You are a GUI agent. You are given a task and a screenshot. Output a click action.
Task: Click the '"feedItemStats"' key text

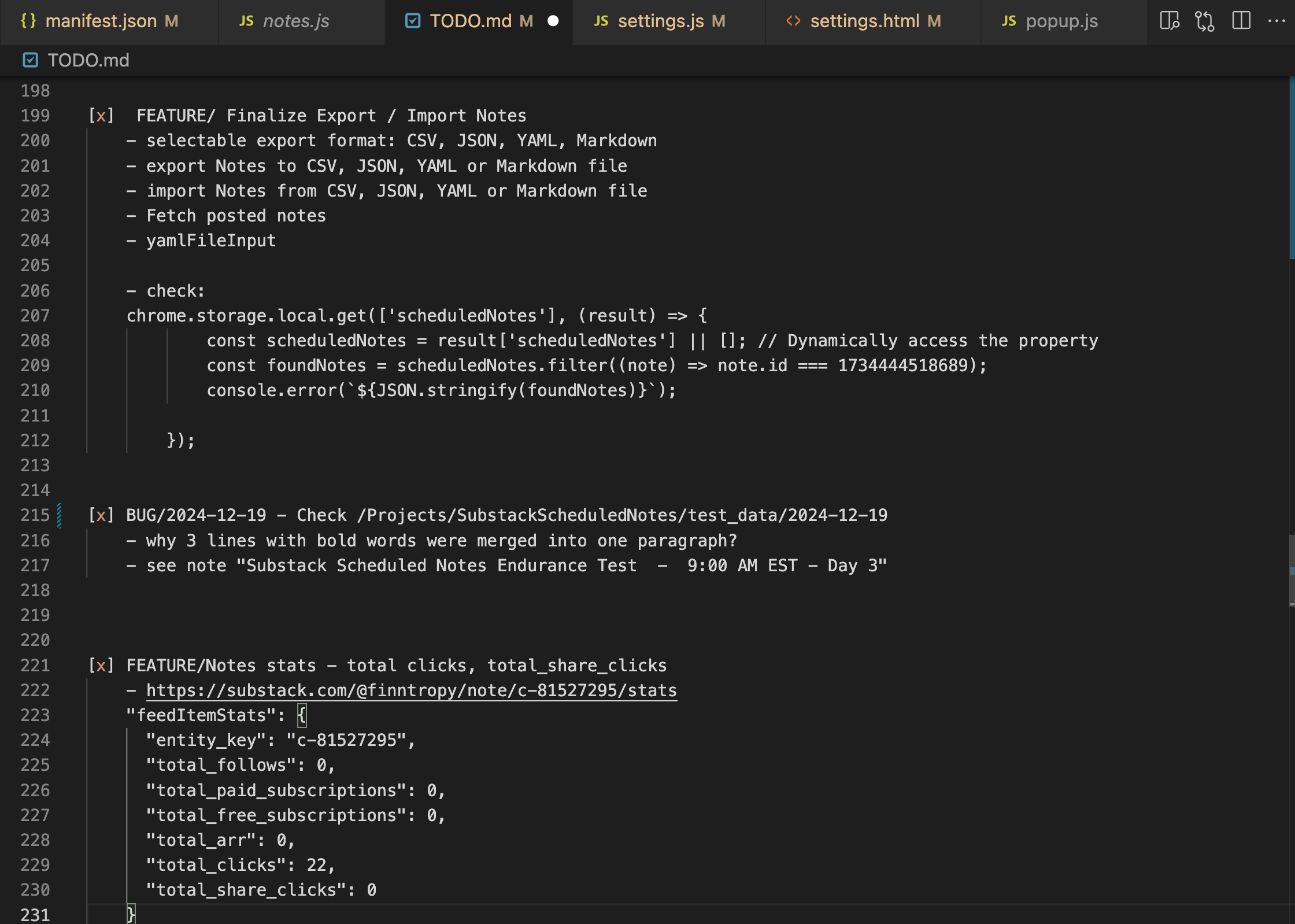pos(201,715)
